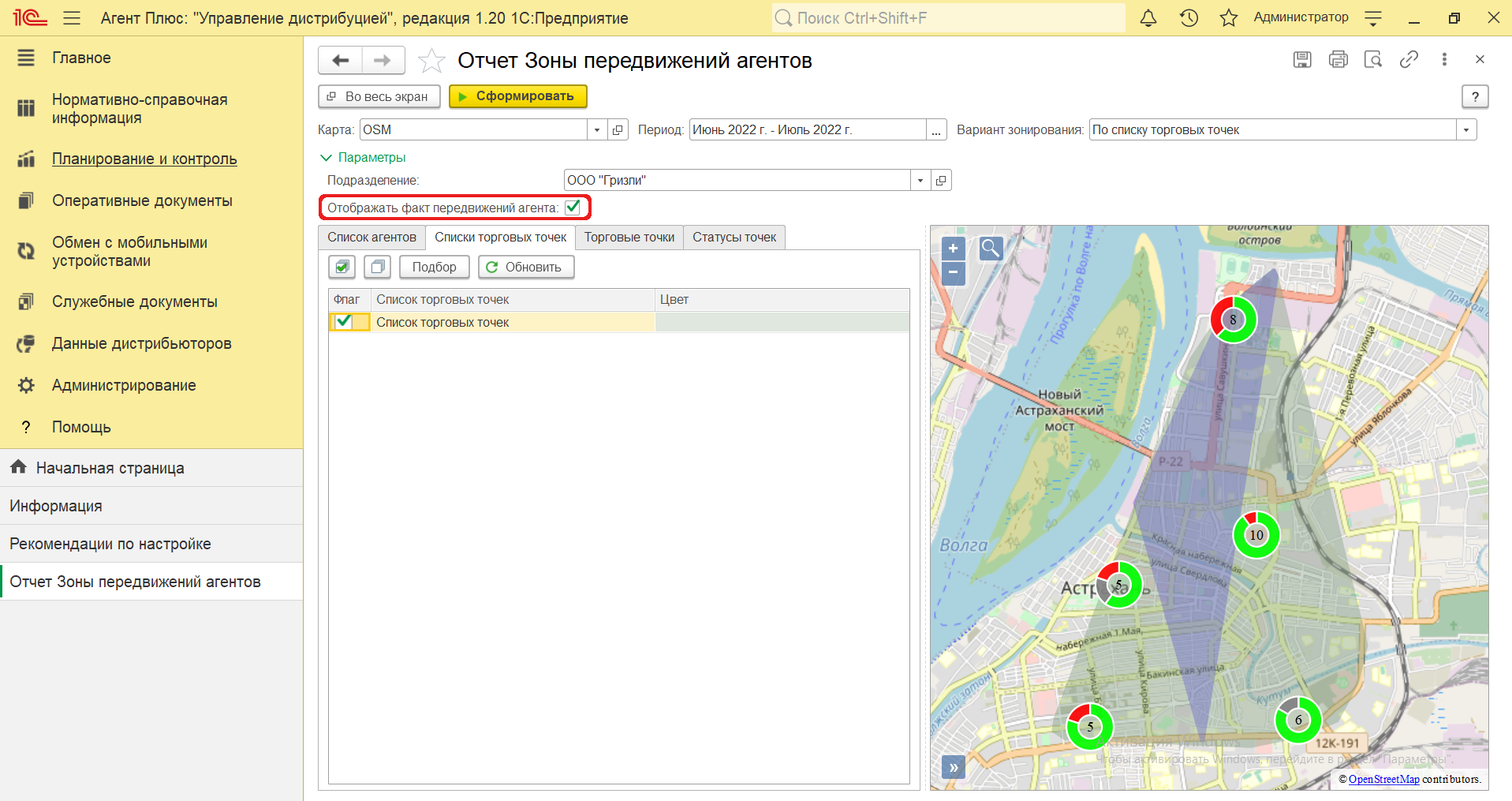The image size is (1512, 801).
Task: Expand the Карта dropdown
Action: click(597, 129)
